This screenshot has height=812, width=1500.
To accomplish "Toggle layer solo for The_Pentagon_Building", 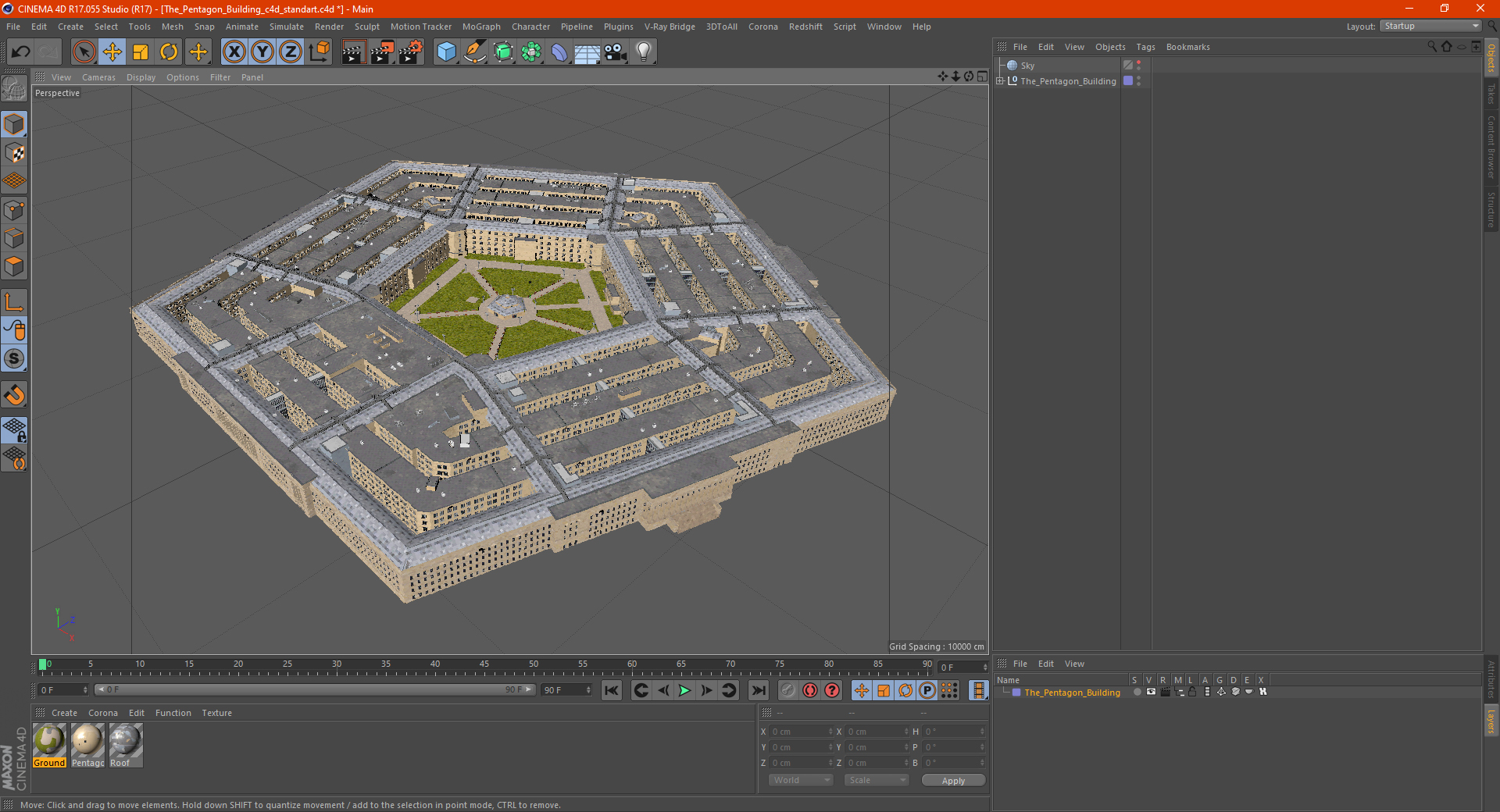I will [x=1137, y=692].
